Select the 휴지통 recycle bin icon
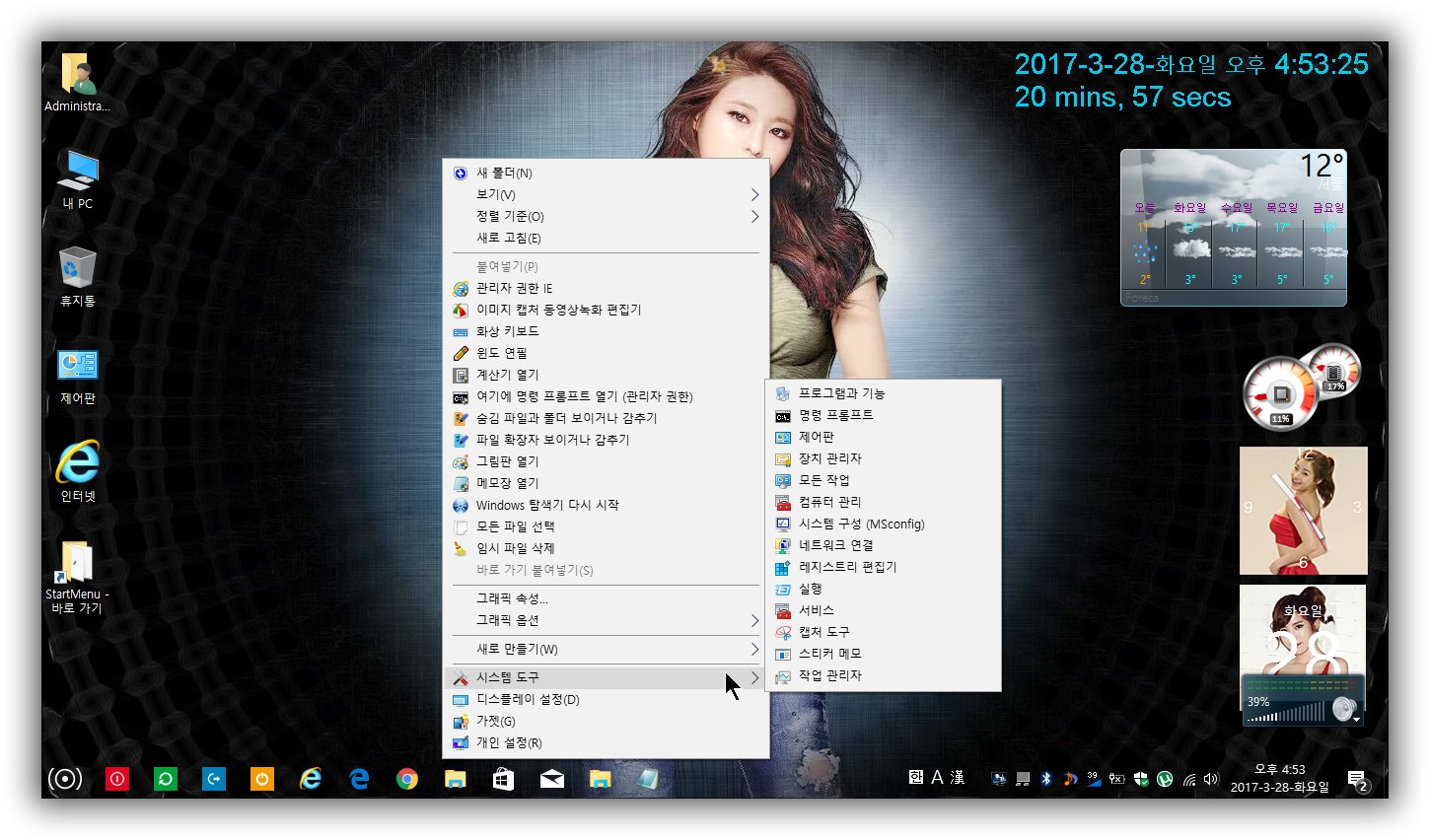The image size is (1430, 840). point(77,277)
